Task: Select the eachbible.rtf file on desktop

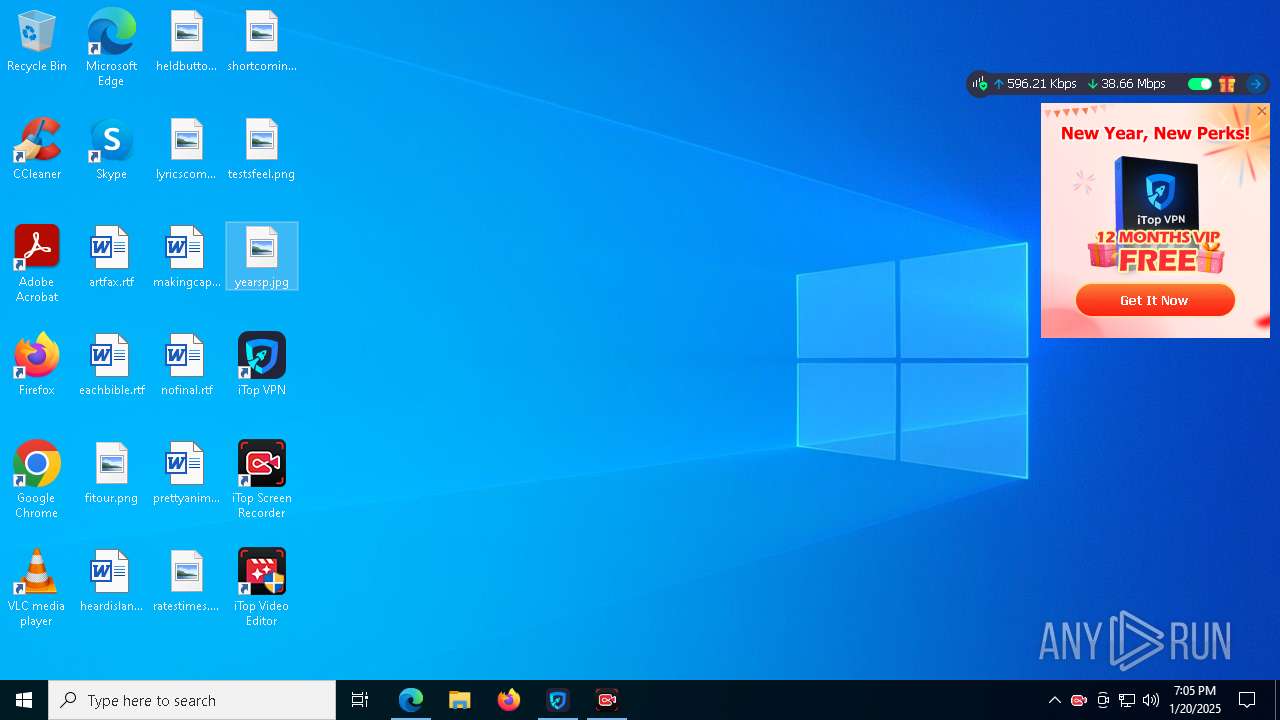Action: (111, 365)
